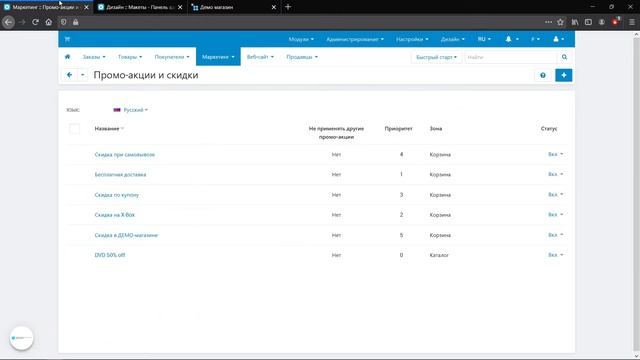Click the round floating widget at bottom left
Screen dimensions: 640x360
click(21, 338)
